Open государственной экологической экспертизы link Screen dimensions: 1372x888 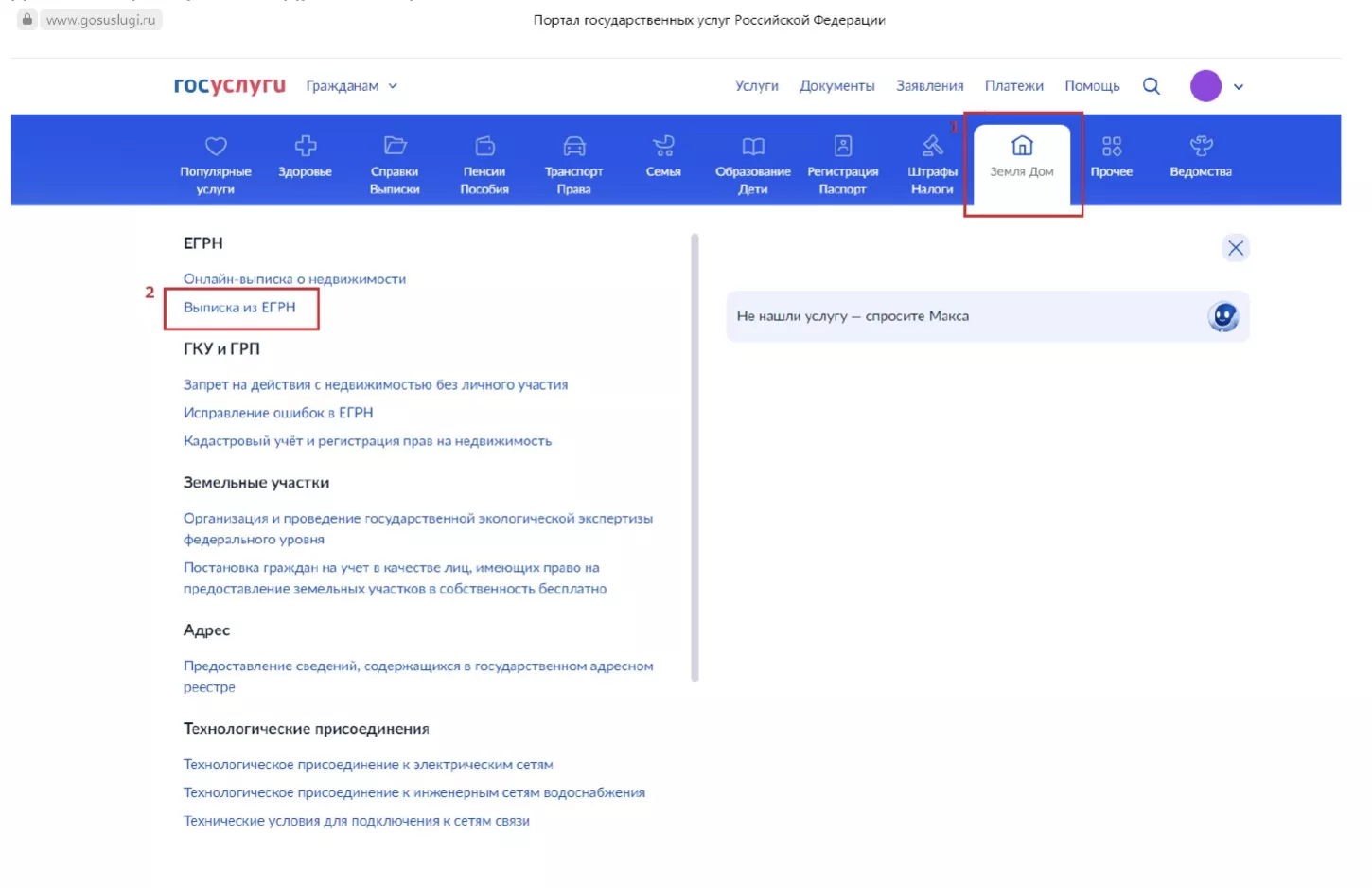pos(417,529)
